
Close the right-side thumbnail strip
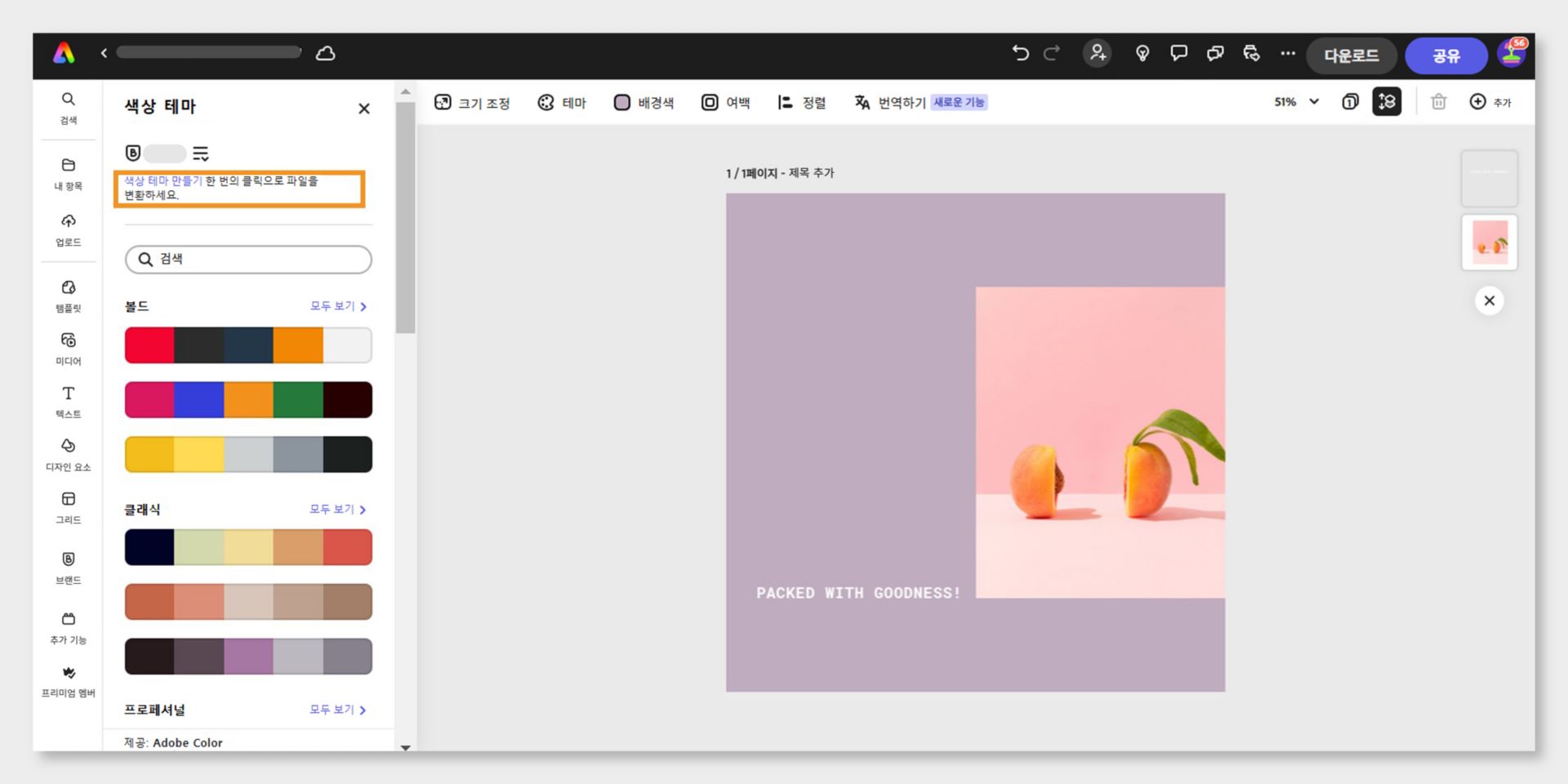pos(1490,301)
